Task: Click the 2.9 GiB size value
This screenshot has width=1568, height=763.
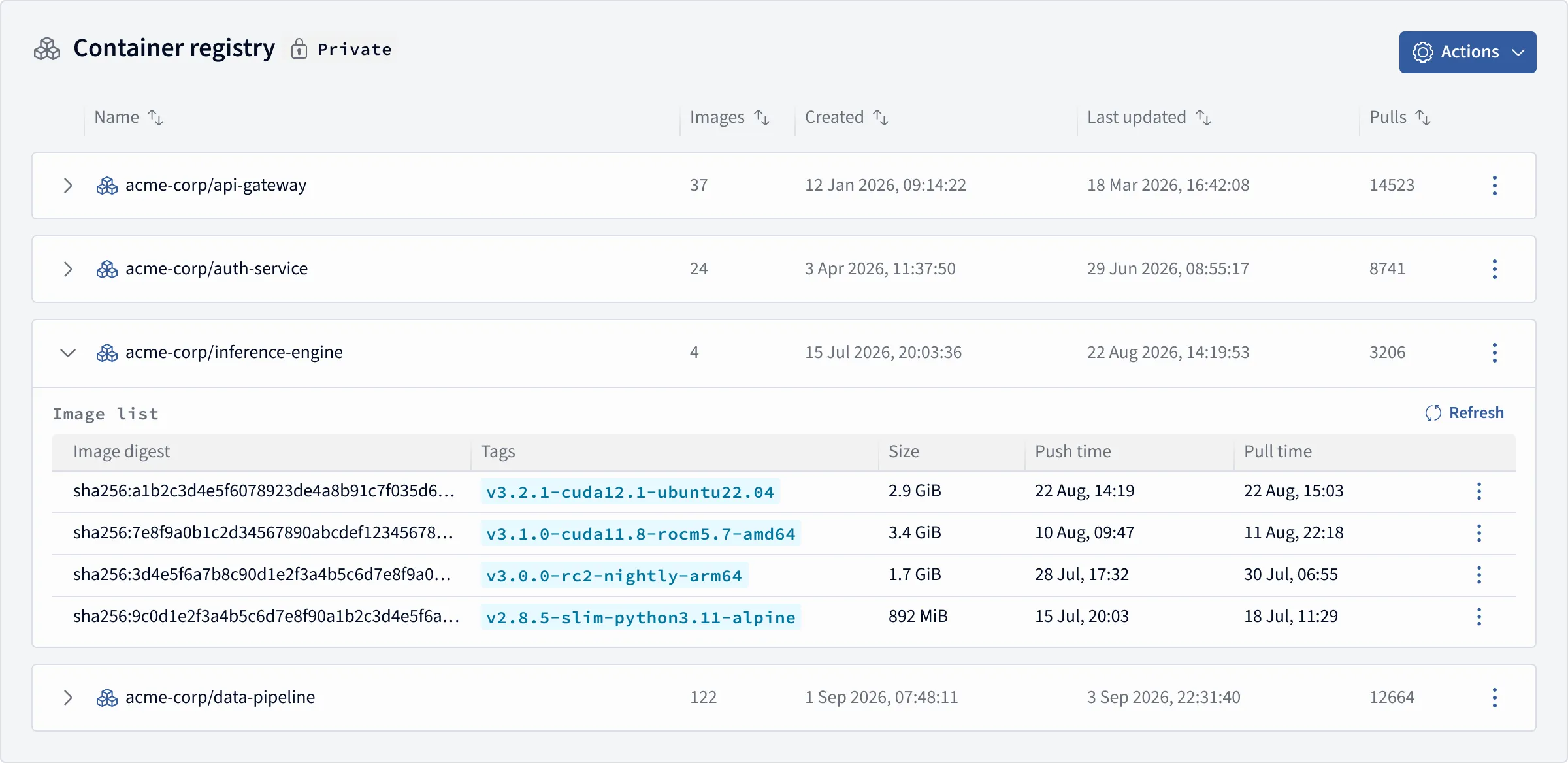Action: (915, 491)
